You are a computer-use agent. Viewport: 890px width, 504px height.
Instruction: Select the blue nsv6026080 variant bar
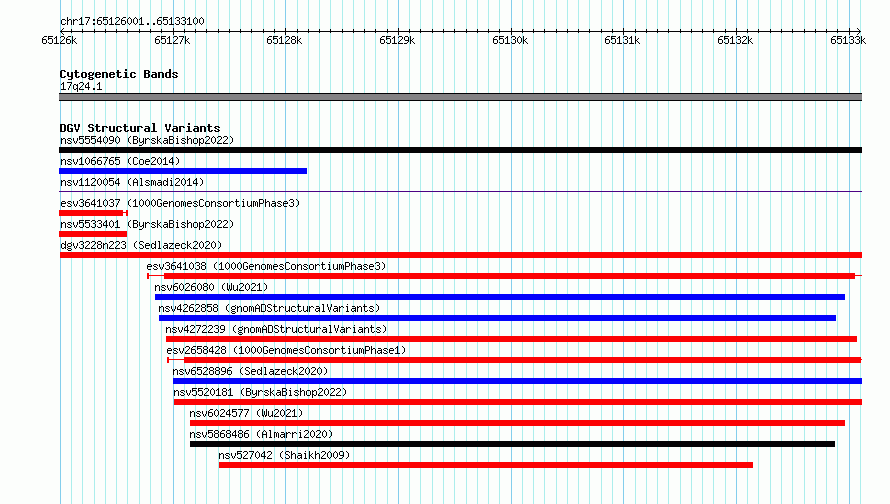(500, 297)
